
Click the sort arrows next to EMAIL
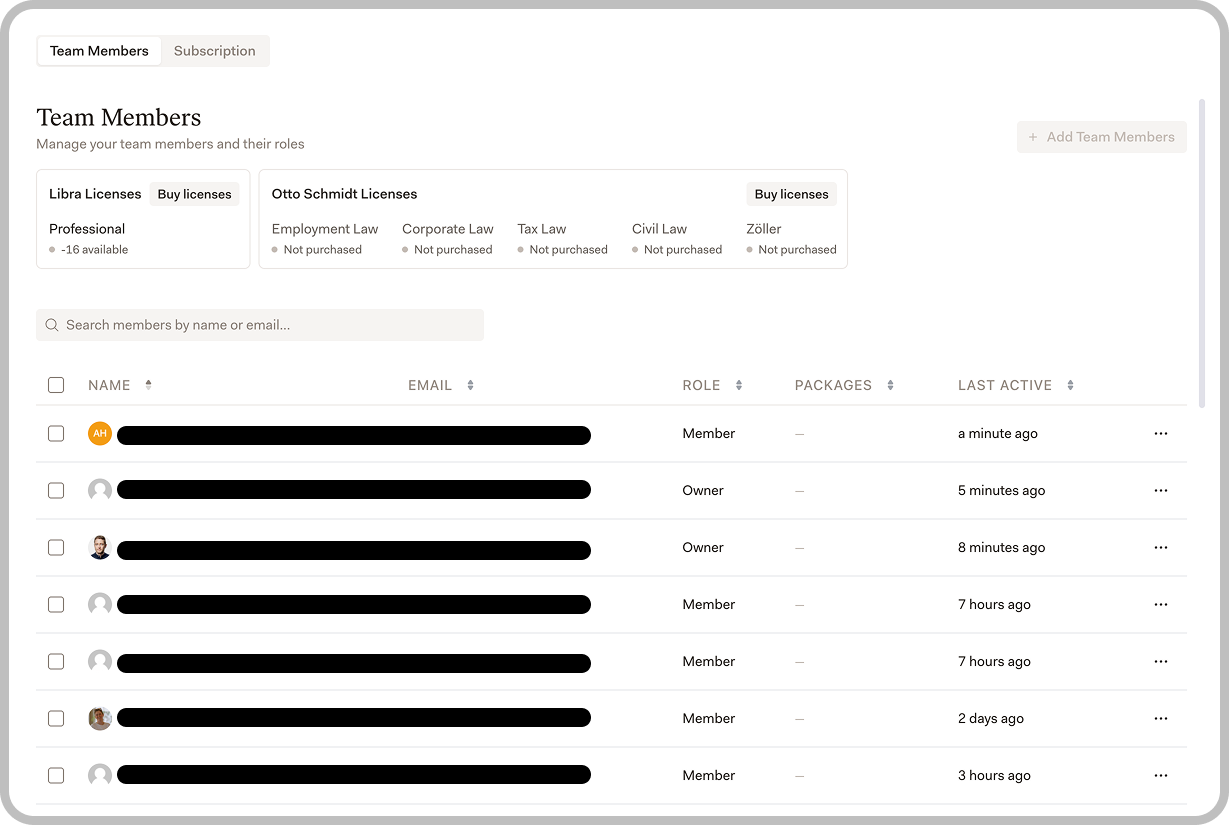[468, 384]
